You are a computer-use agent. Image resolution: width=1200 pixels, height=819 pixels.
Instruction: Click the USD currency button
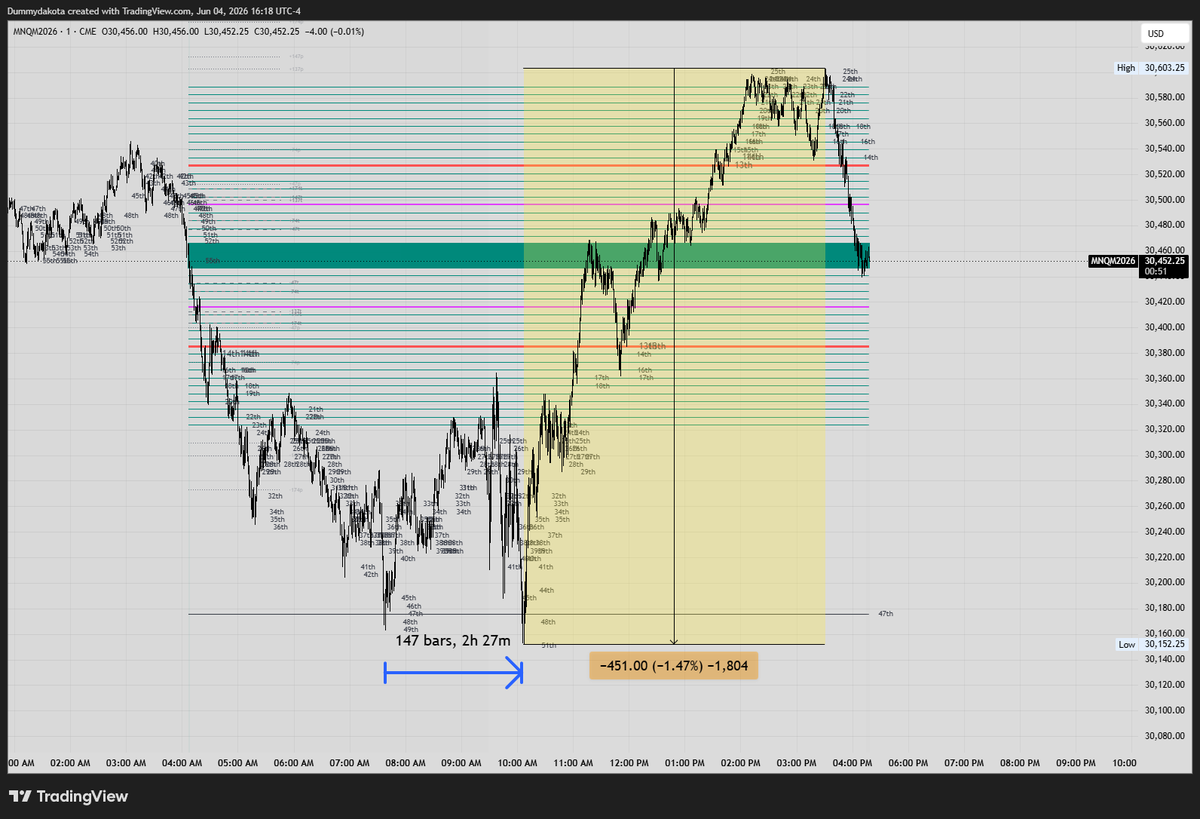click(x=1163, y=33)
